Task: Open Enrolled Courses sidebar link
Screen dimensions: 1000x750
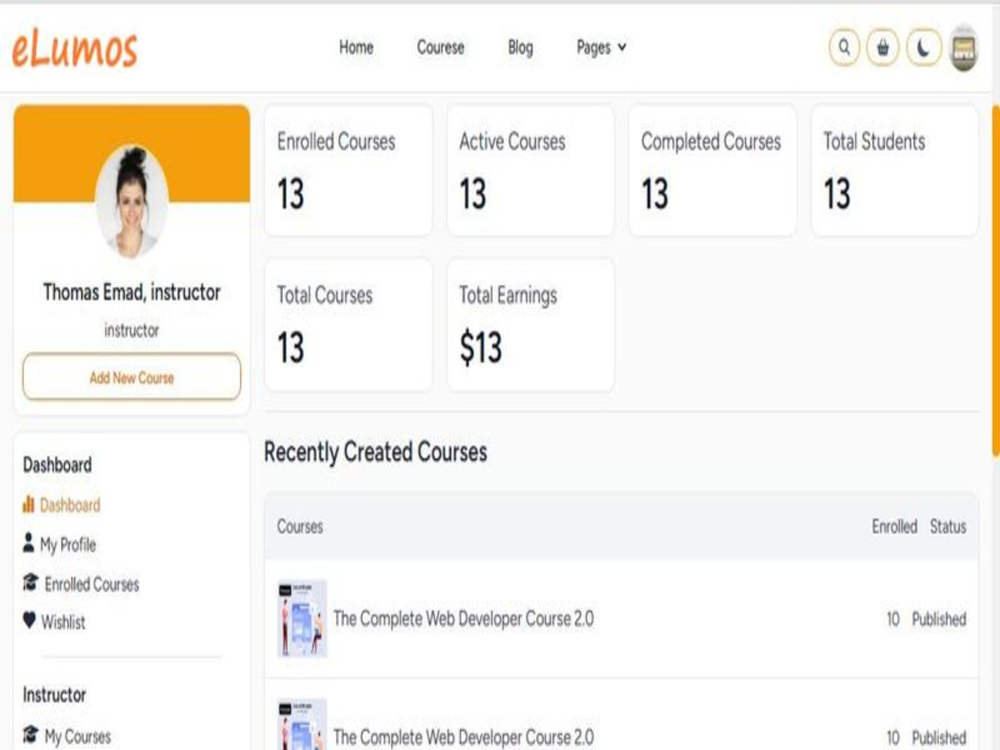Action: coord(91,584)
